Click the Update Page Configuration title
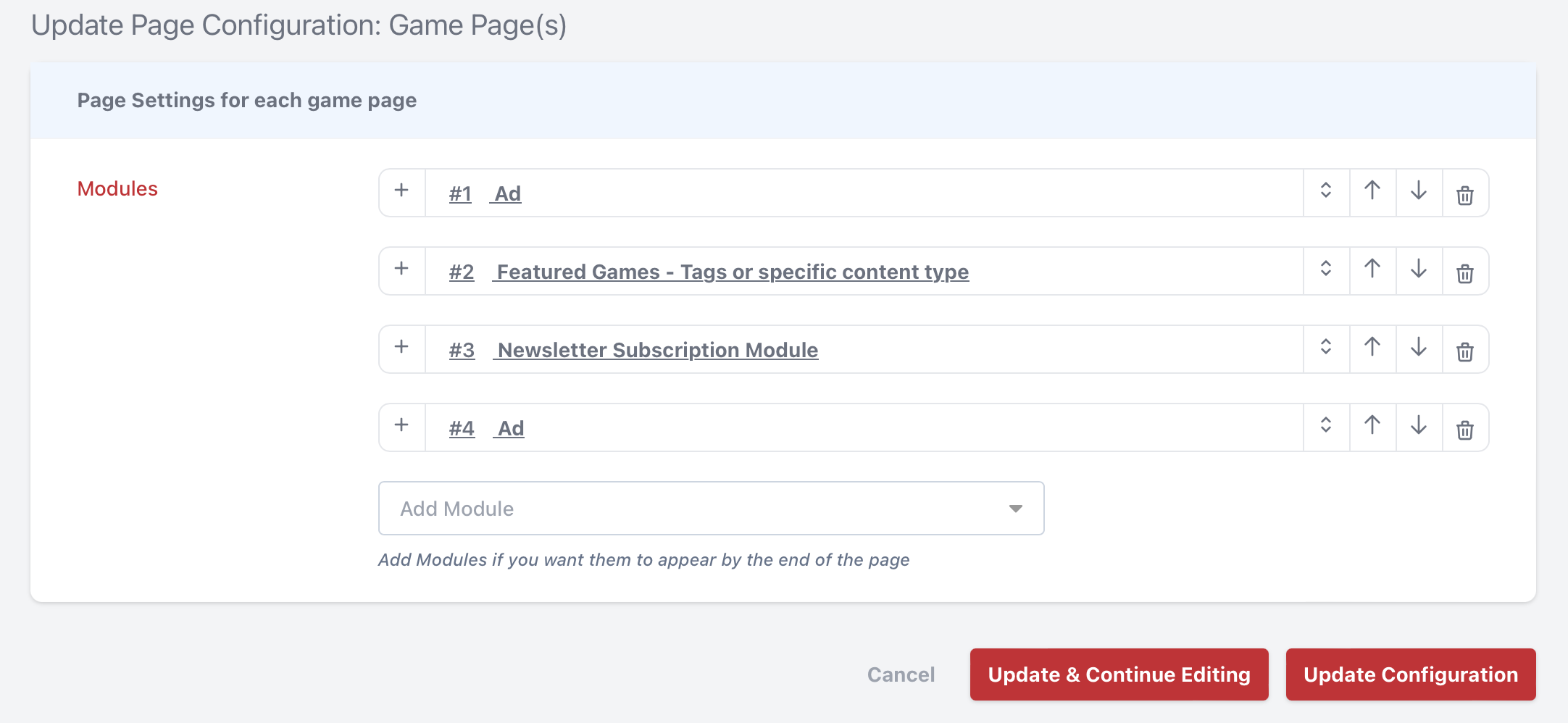The image size is (1568, 723). pyautogui.click(x=299, y=25)
